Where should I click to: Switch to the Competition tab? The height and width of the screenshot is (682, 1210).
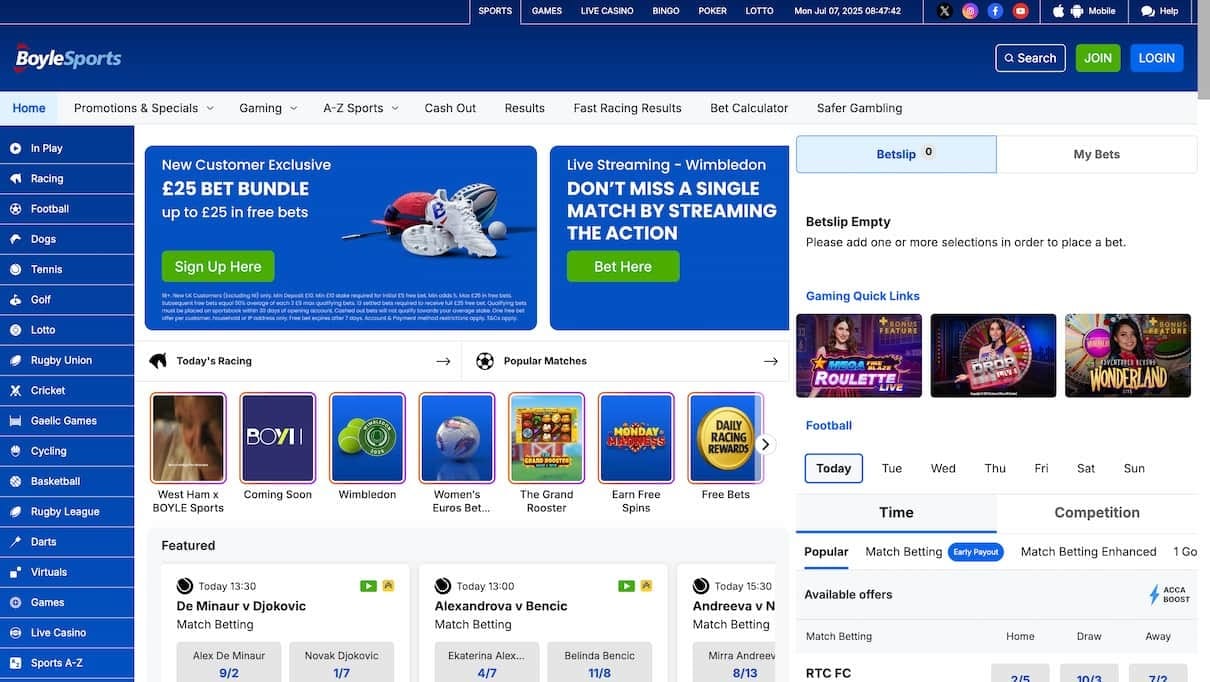tap(1097, 512)
